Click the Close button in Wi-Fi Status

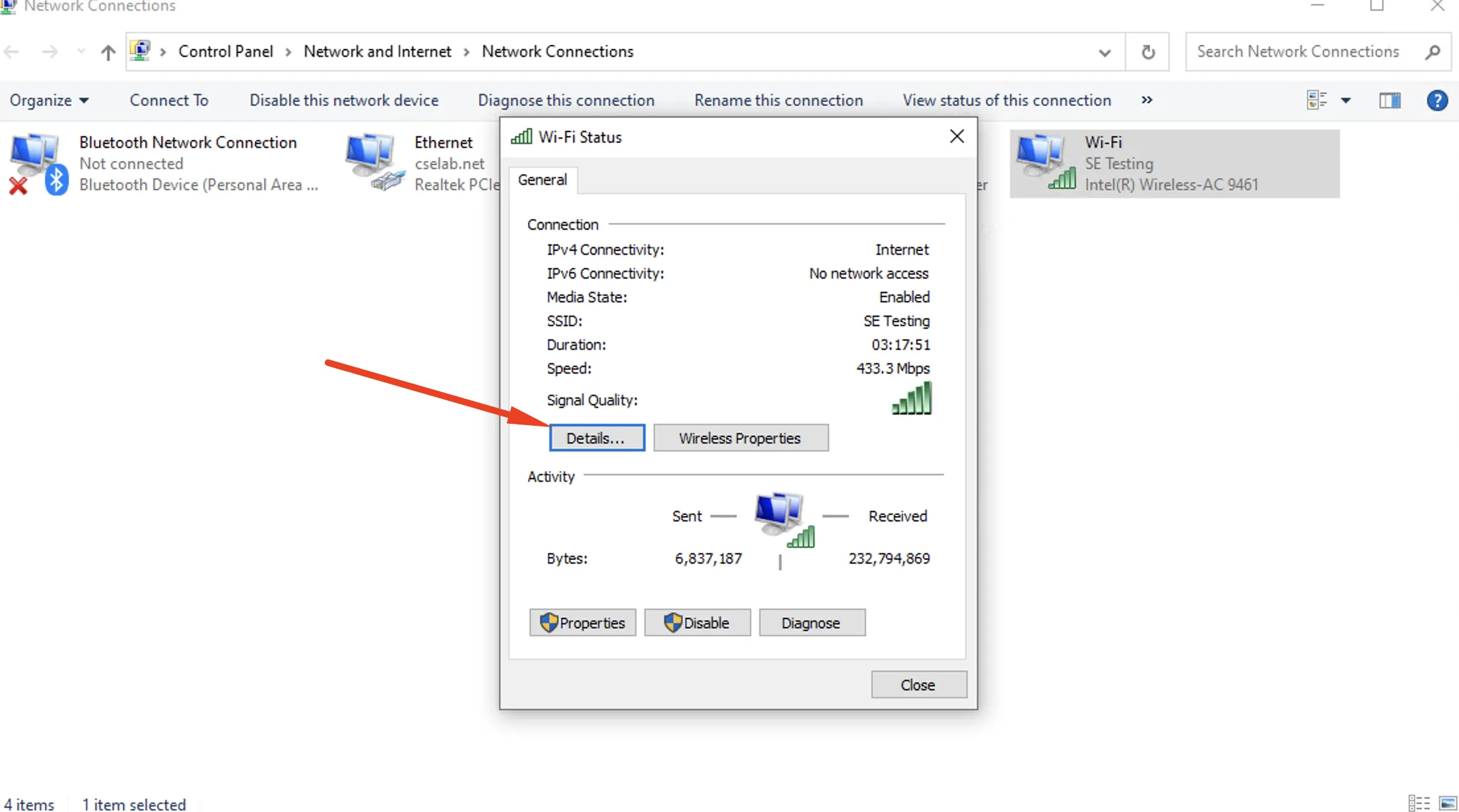[919, 685]
